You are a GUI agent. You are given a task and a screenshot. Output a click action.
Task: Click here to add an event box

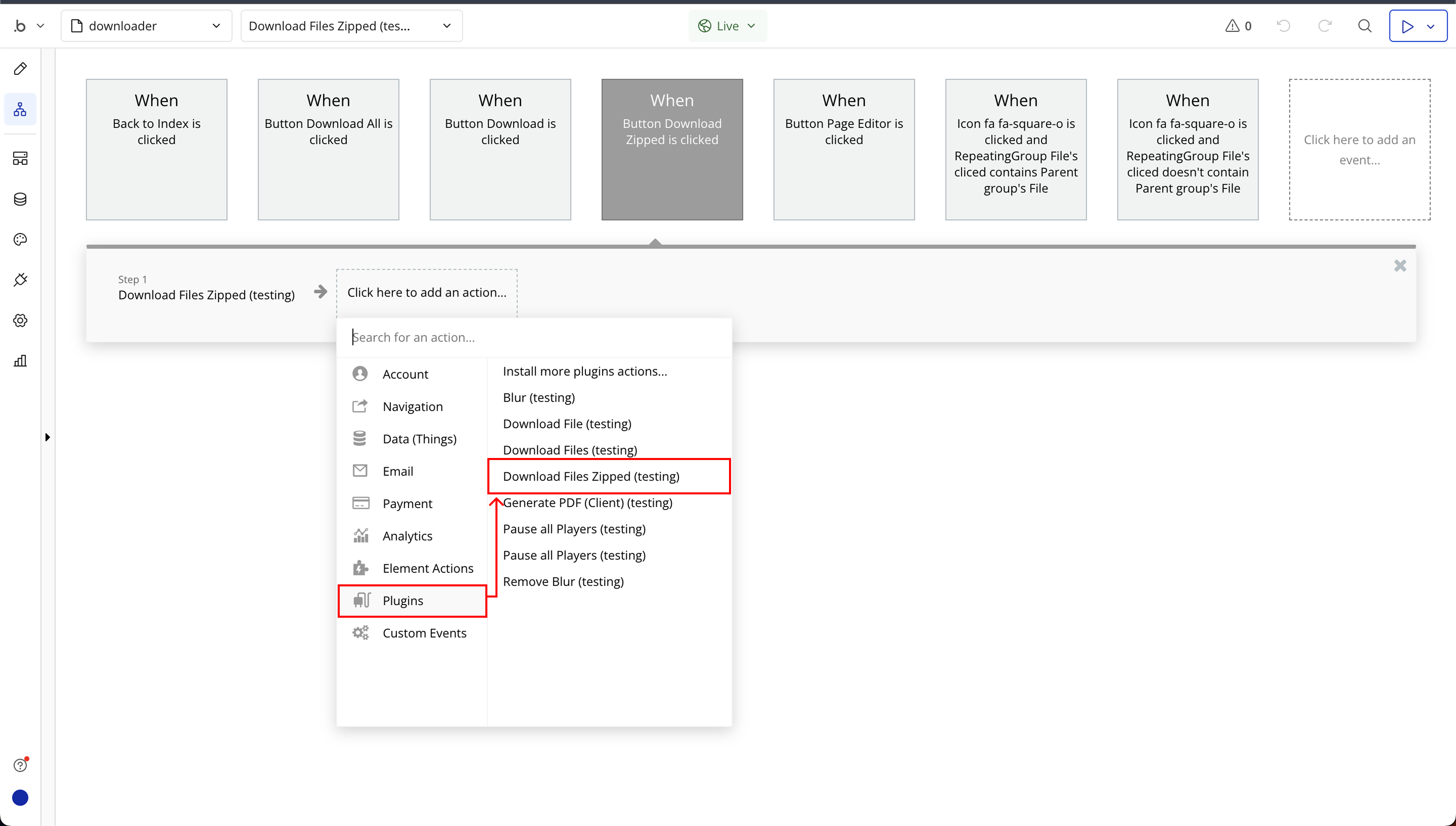coord(1359,149)
